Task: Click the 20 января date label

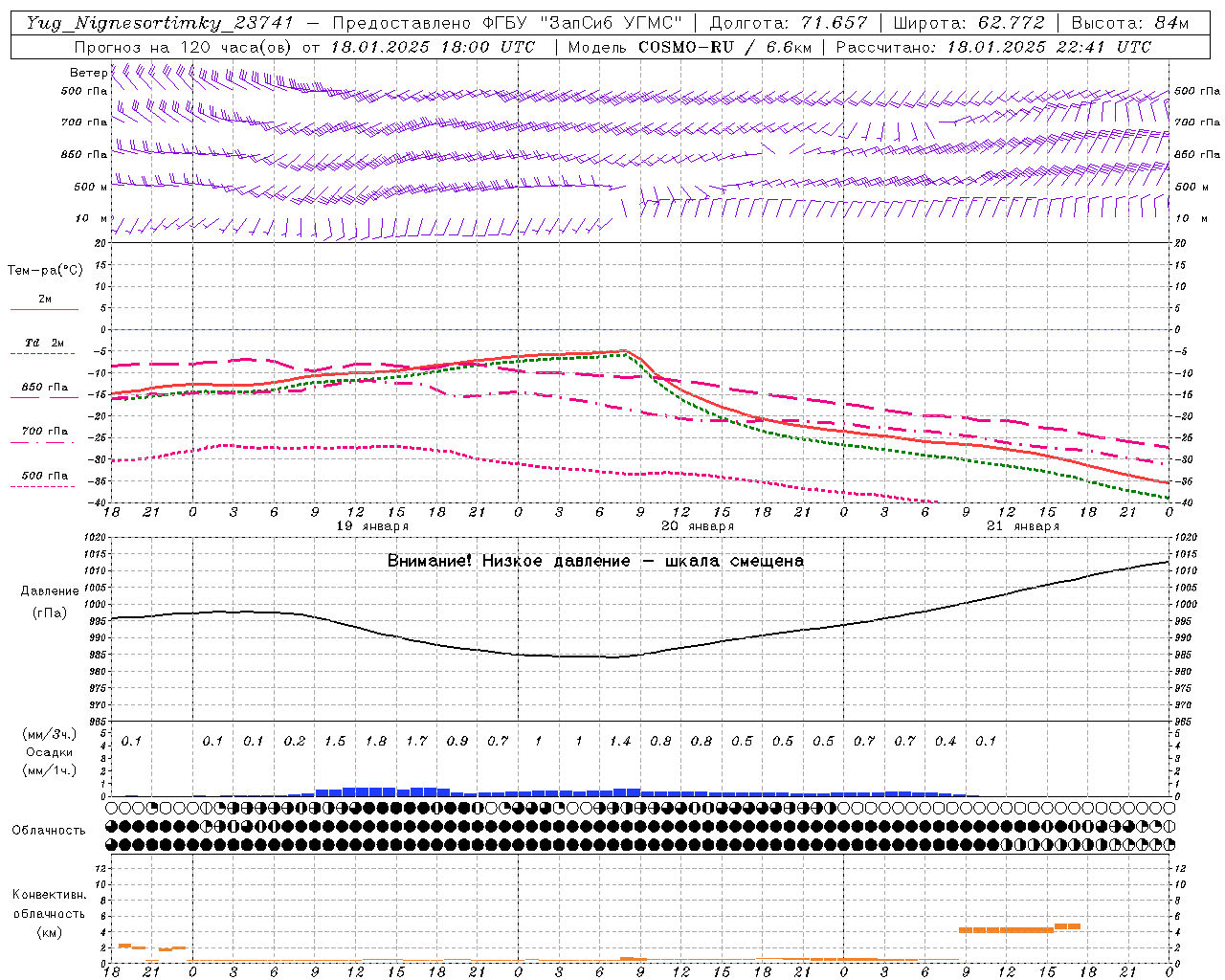Action: pyautogui.click(x=698, y=526)
